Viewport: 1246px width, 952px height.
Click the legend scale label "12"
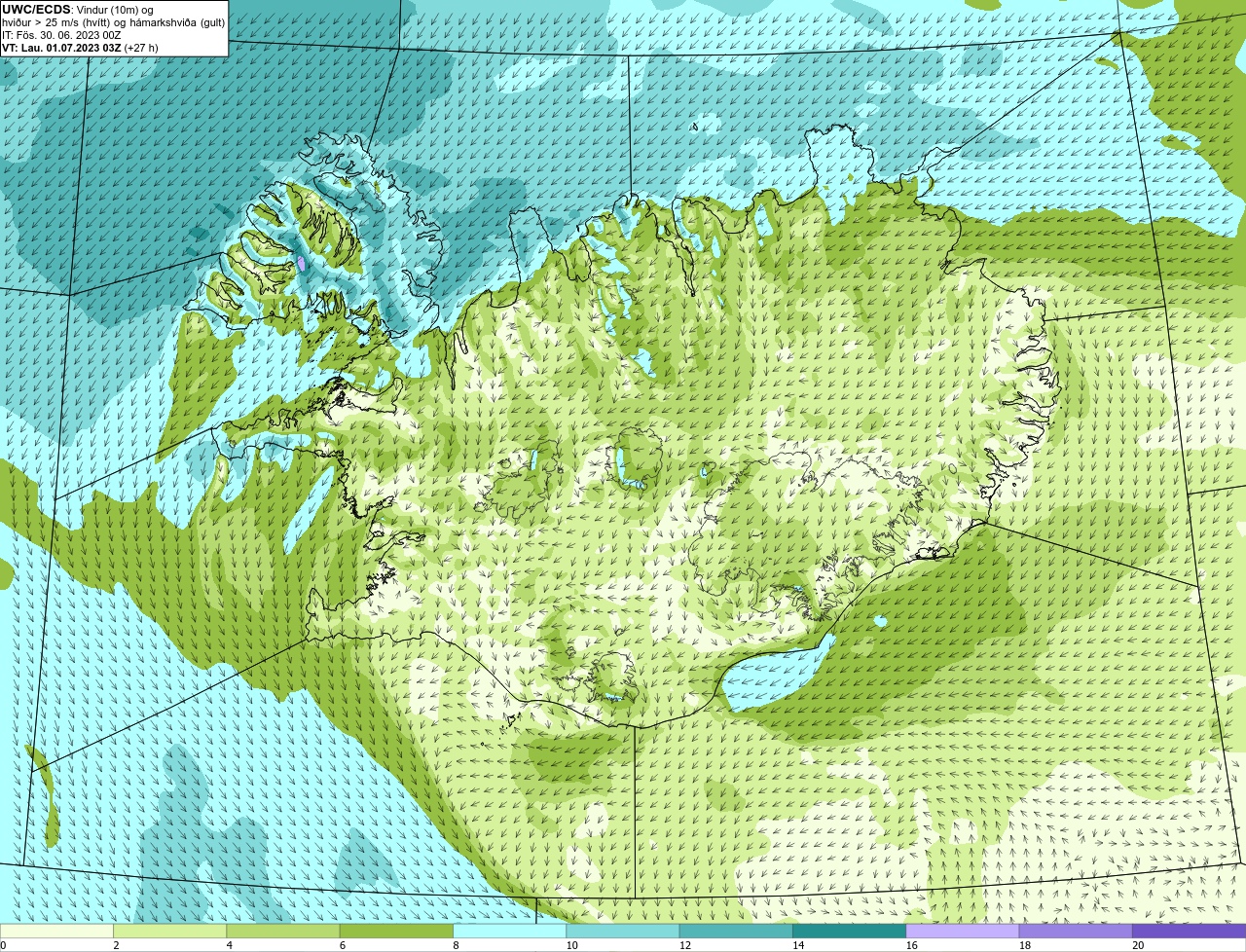coord(685,945)
